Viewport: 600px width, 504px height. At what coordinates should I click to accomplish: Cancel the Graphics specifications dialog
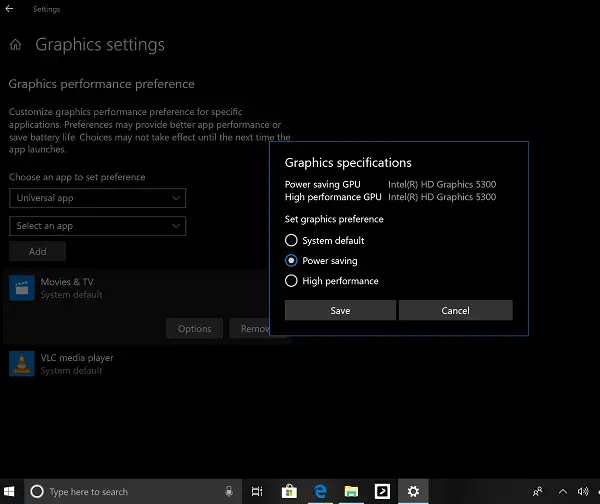click(455, 310)
